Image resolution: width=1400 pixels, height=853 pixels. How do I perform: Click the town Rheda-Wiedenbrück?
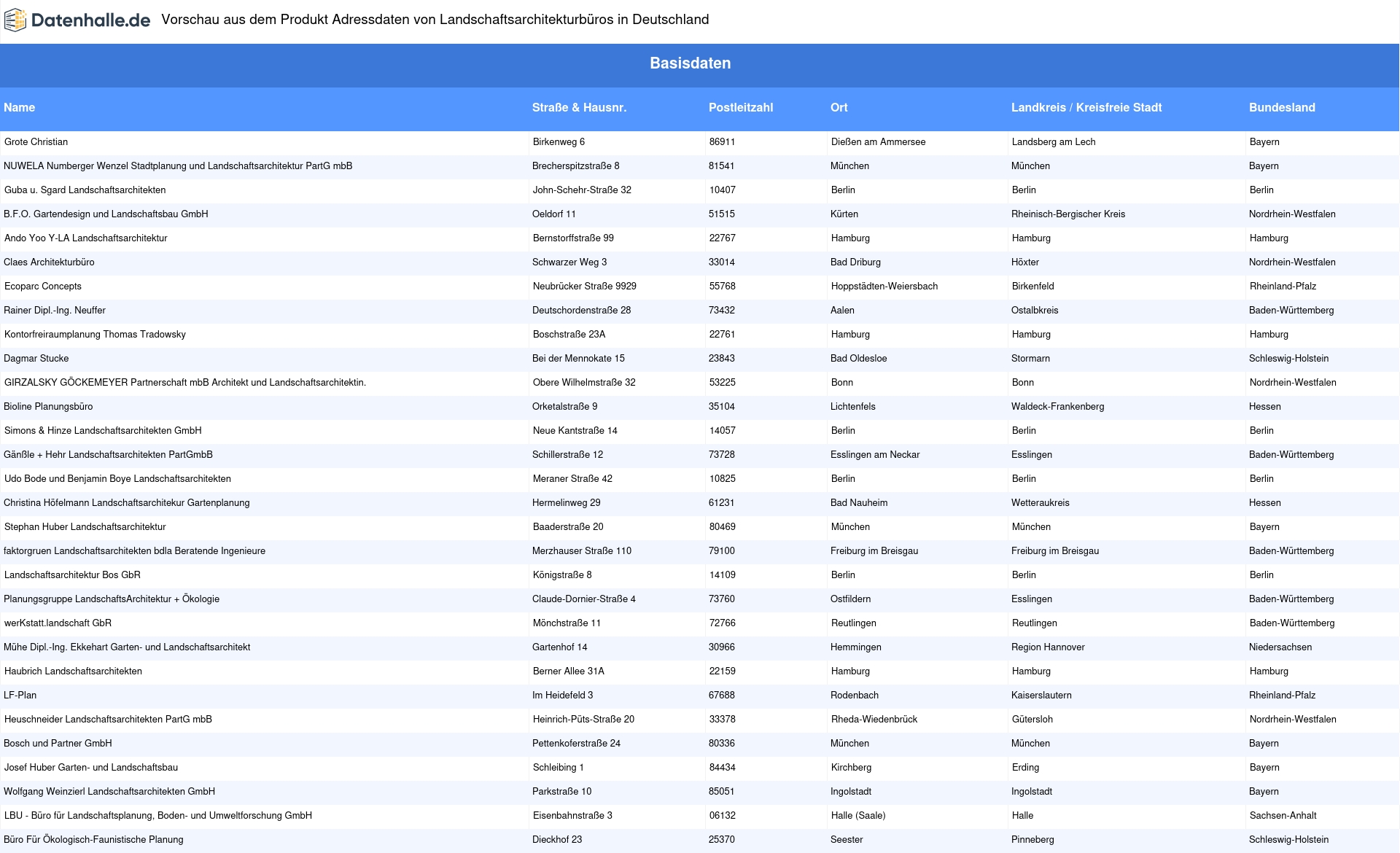874,720
